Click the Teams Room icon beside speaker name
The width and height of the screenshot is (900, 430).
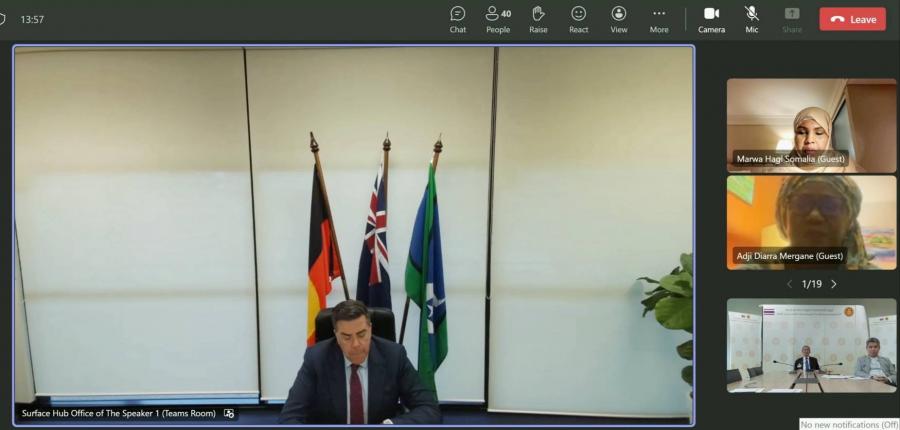pos(229,413)
